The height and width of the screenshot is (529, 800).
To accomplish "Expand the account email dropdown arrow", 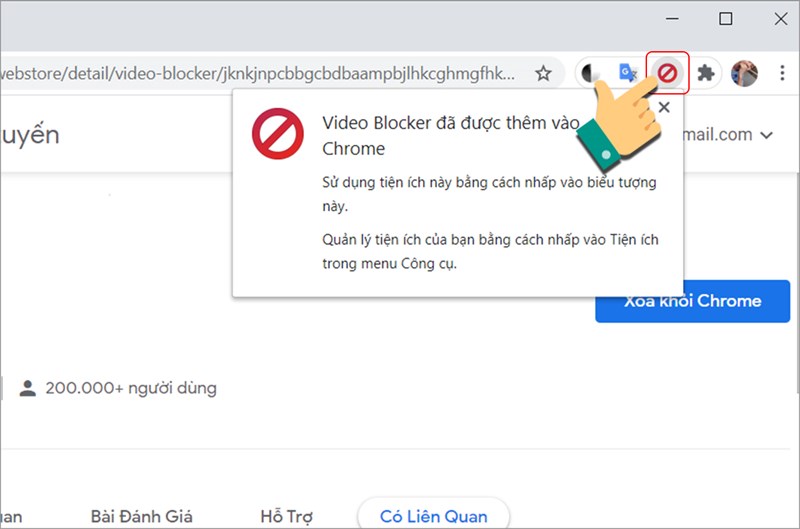I will 766,135.
